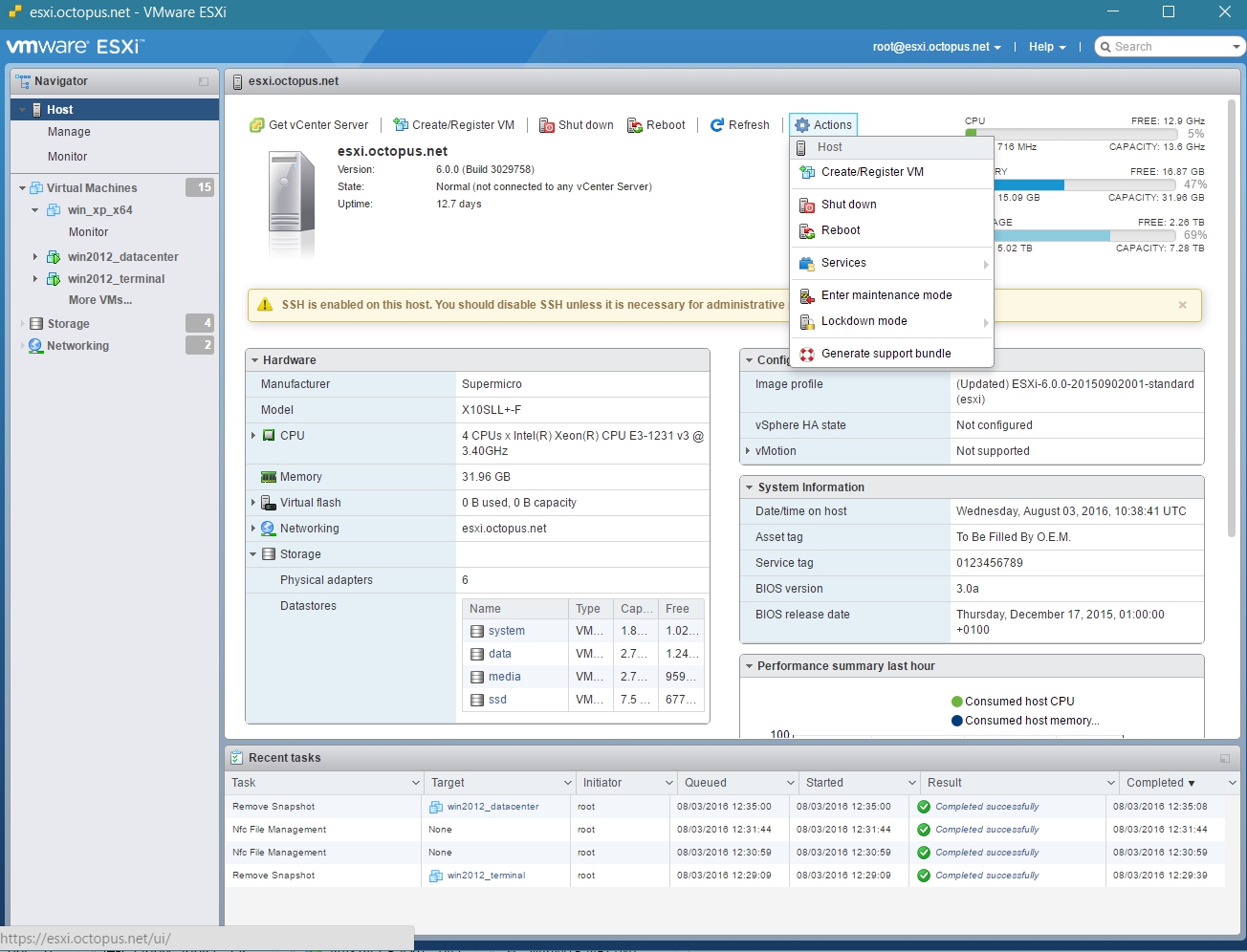Click the VMware ESXi logo
The height and width of the screenshot is (952, 1247).
click(72, 45)
